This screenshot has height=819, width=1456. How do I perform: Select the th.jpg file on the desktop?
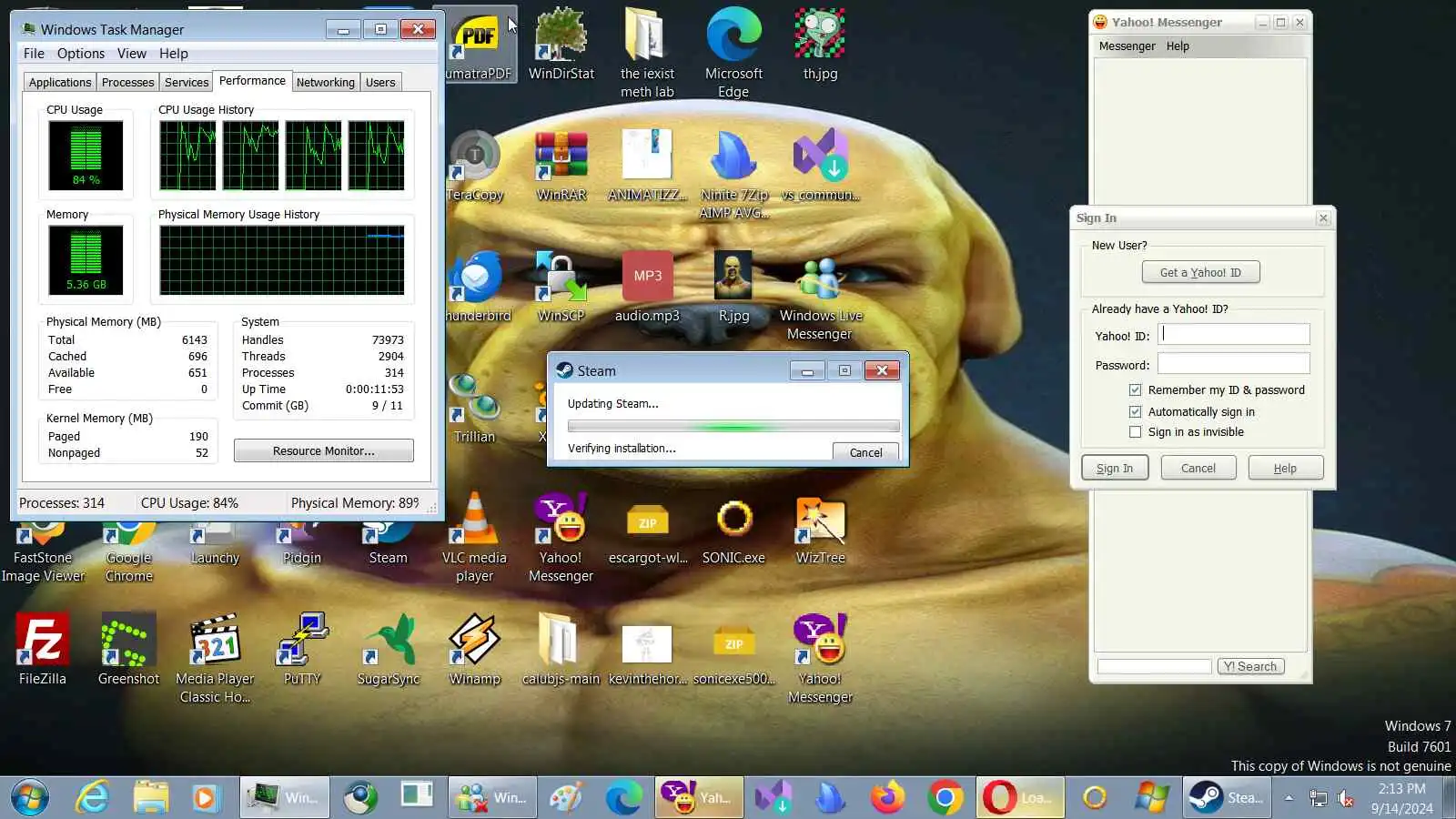pyautogui.click(x=820, y=44)
